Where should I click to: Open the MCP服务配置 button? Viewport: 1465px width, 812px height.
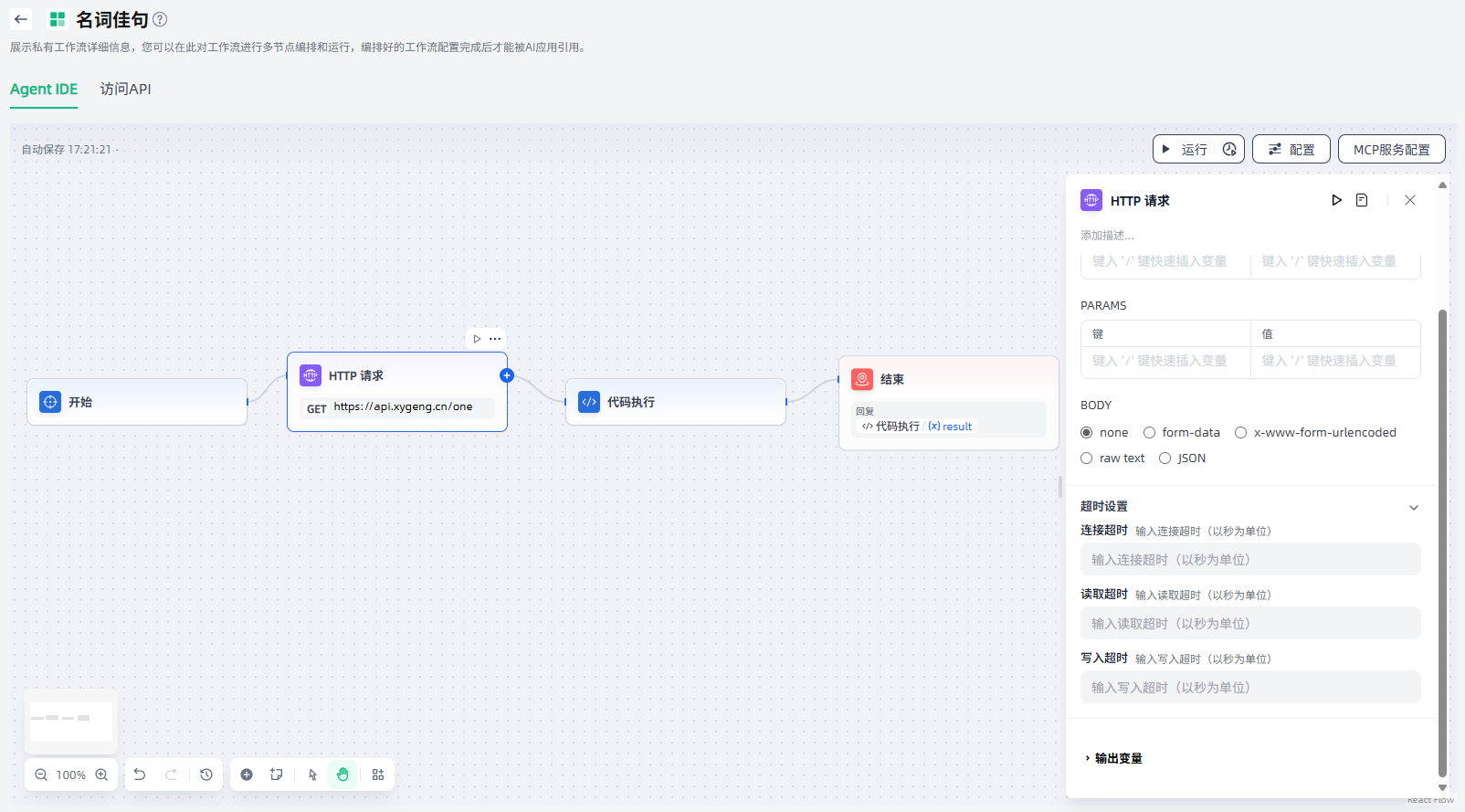click(x=1391, y=149)
